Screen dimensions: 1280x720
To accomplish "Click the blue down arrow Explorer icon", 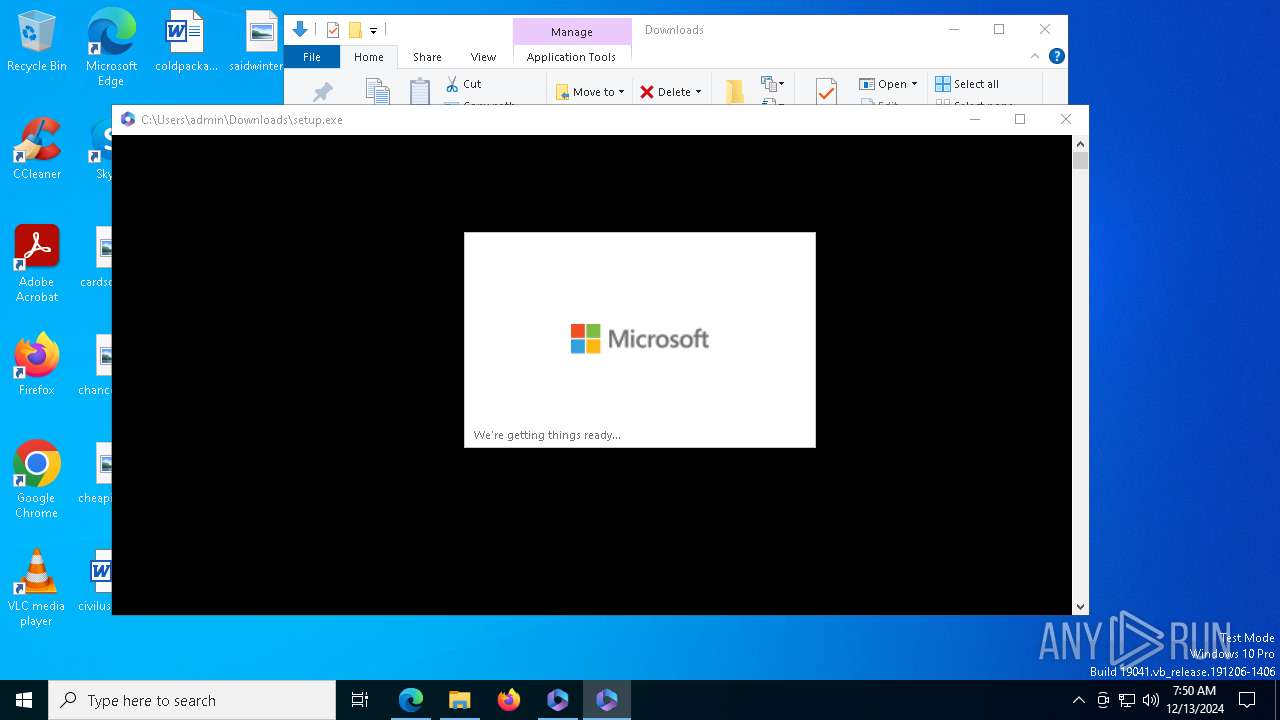I will click(x=300, y=30).
